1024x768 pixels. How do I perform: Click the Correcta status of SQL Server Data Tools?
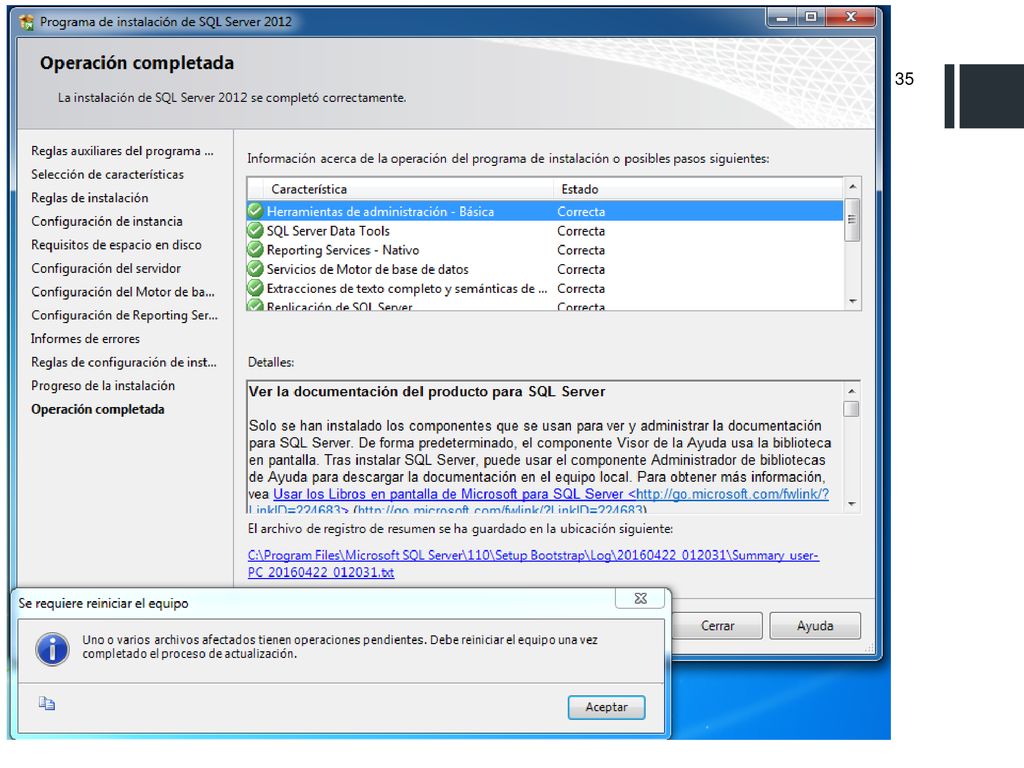(581, 231)
